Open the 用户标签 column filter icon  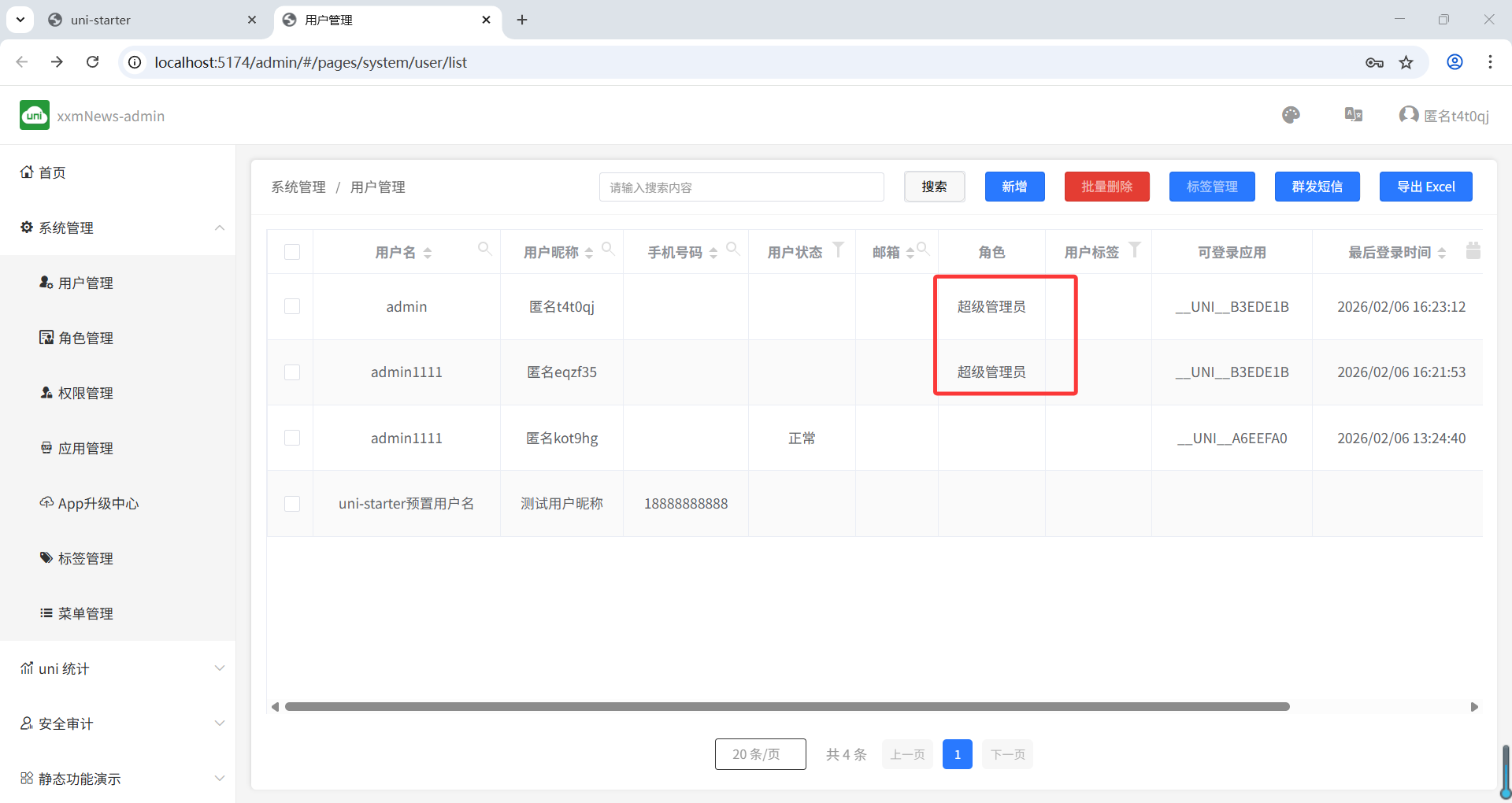[x=1134, y=250]
